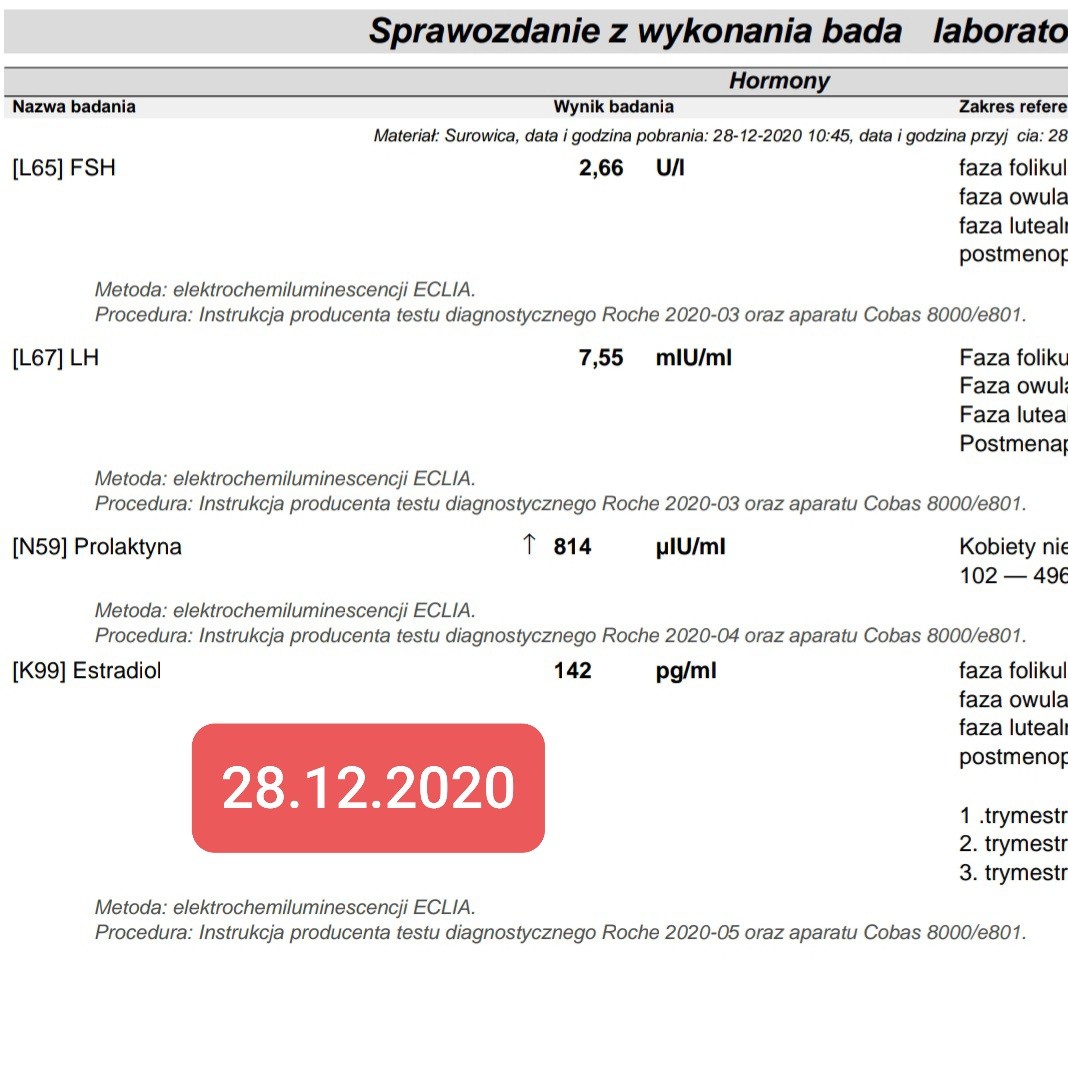Select the LH result value '7,55'

(601, 357)
